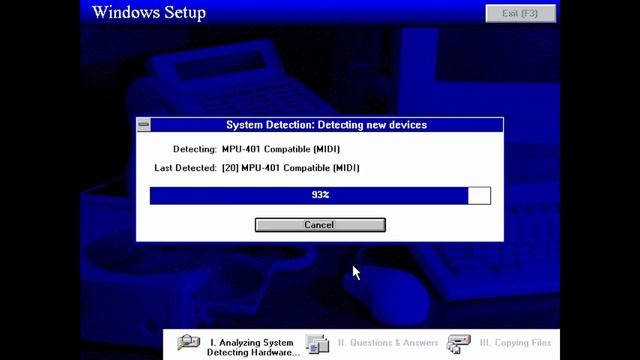The image size is (640, 360).
Task: Click the Cancel button in detection dialog
Action: click(x=320, y=225)
